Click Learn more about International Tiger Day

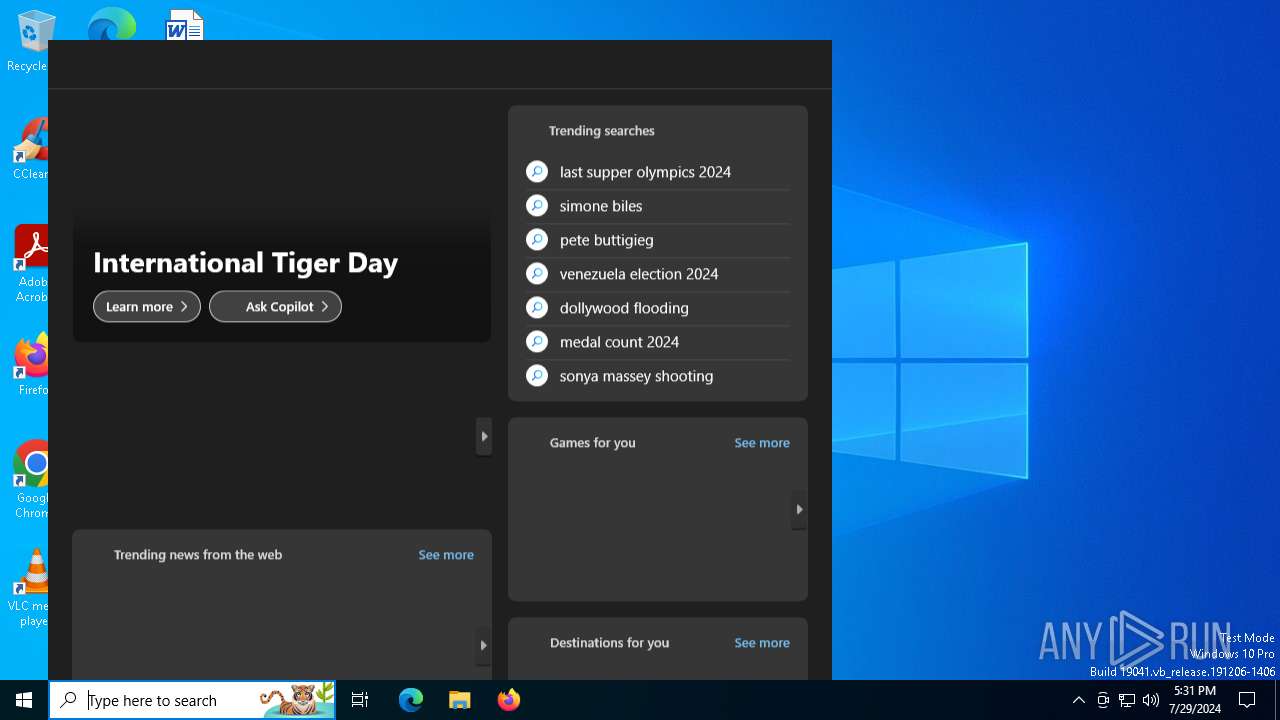click(147, 307)
